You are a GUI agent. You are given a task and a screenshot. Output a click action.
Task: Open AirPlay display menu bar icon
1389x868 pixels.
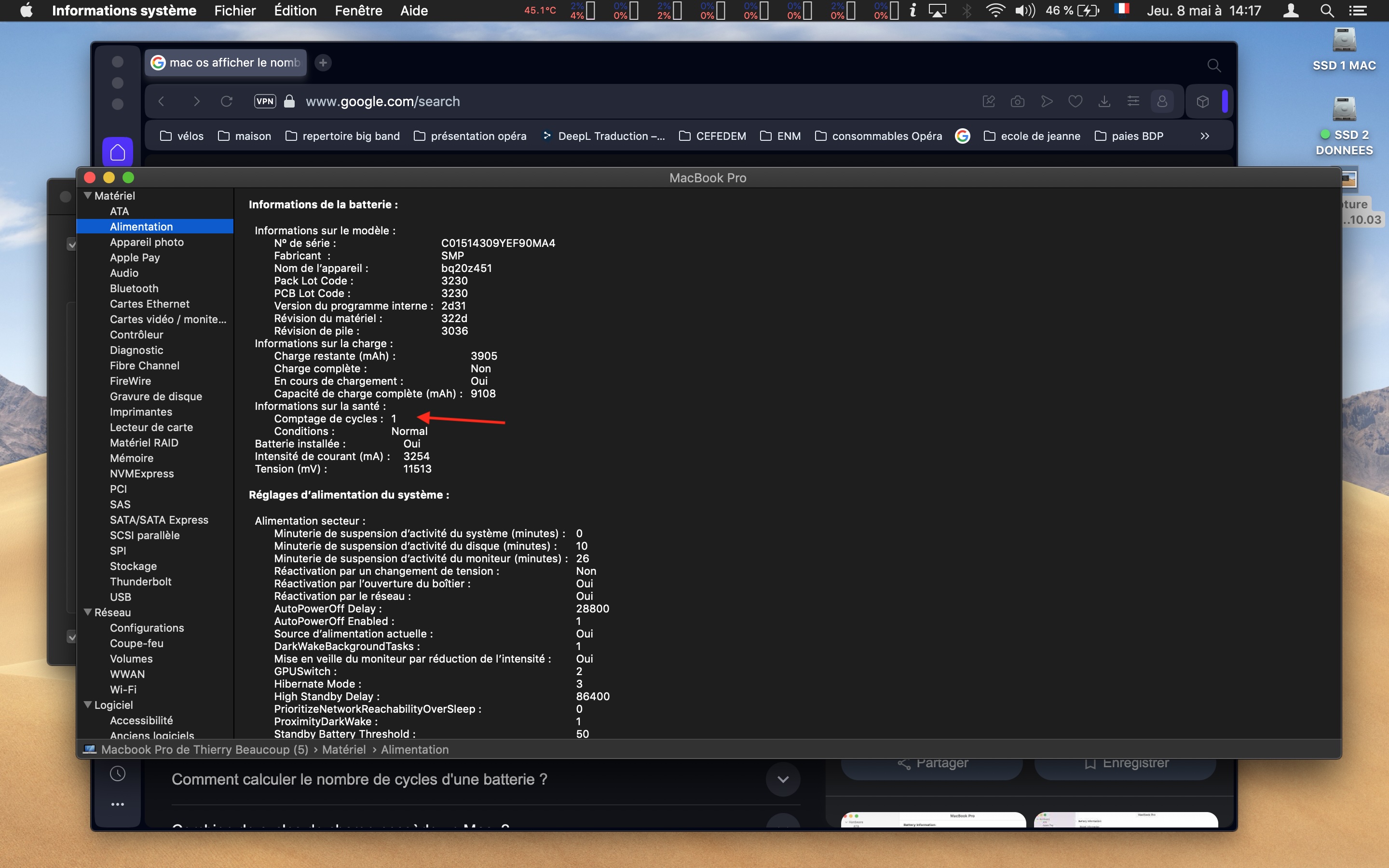pyautogui.click(x=937, y=10)
